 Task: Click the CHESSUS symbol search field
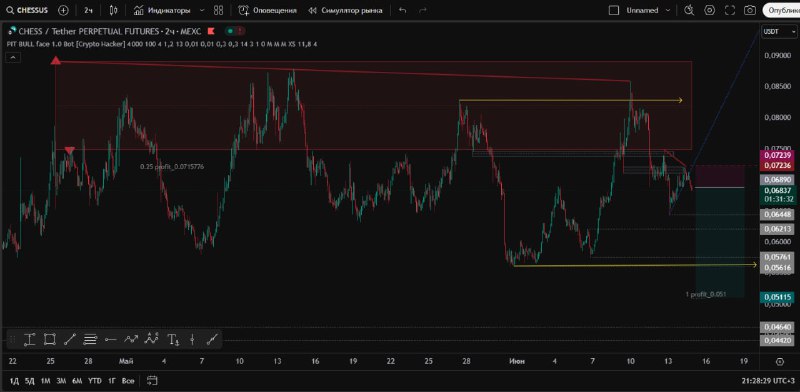point(28,10)
